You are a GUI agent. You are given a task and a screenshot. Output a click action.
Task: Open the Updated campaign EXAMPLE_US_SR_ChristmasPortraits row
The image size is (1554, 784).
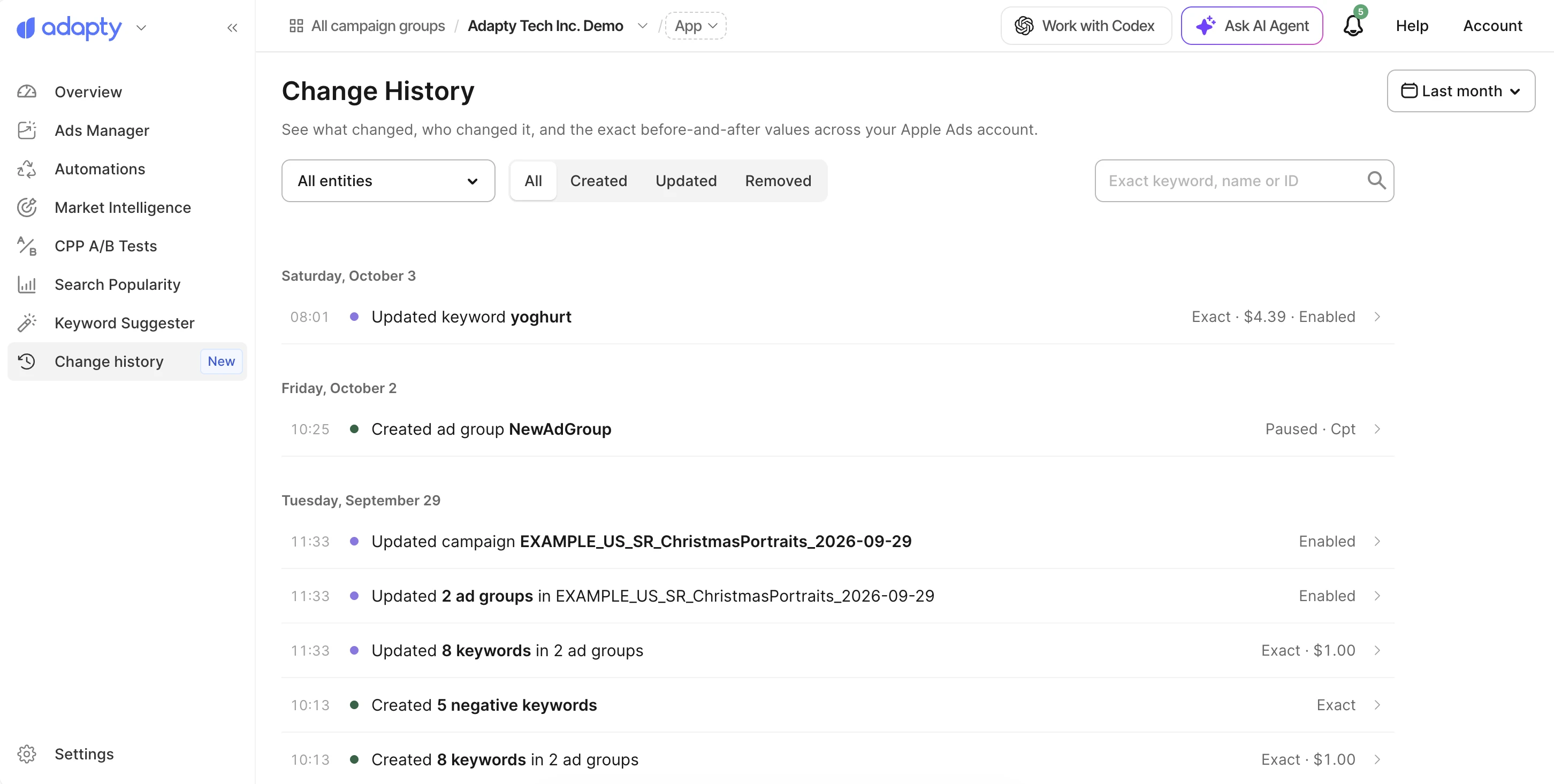(x=838, y=542)
